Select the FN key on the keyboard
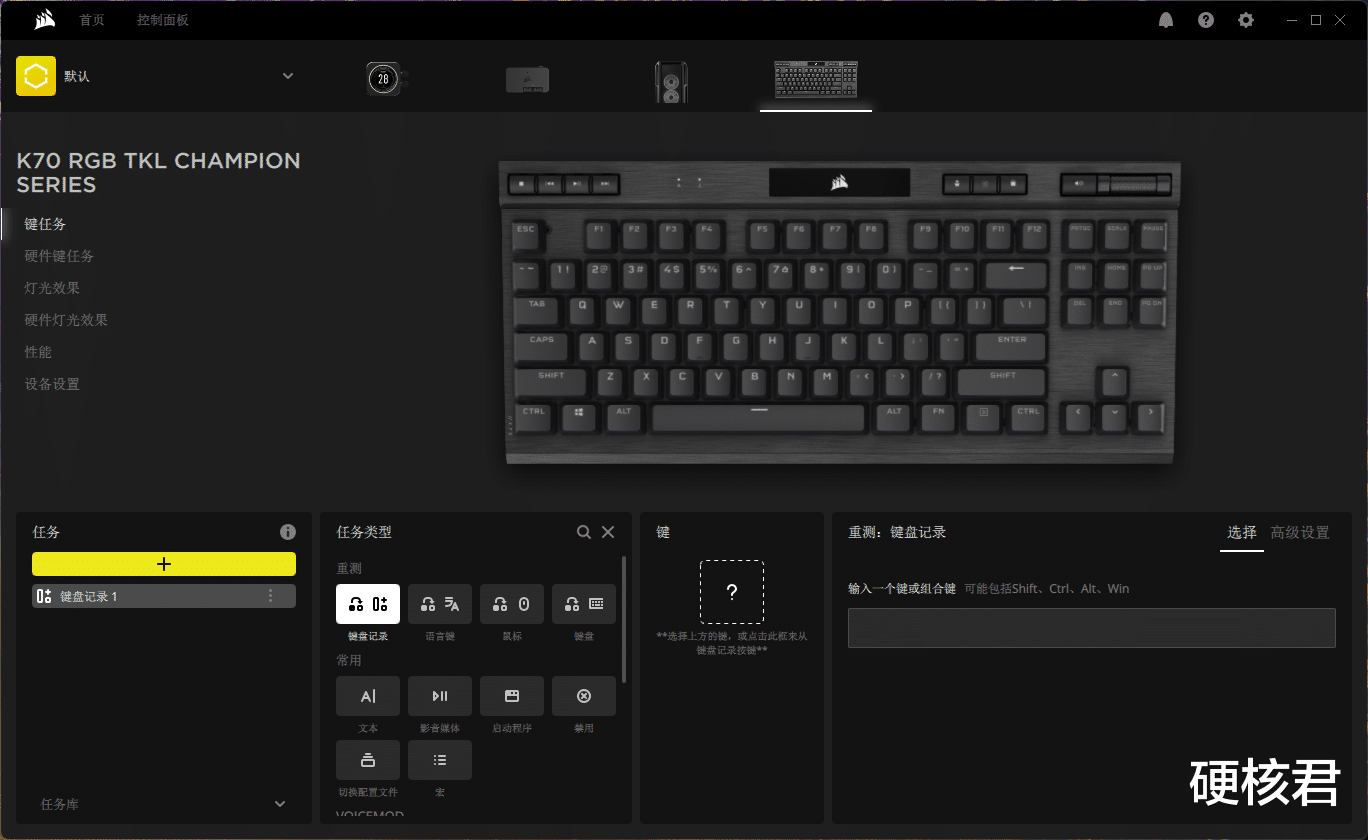The image size is (1368, 840). (x=938, y=418)
